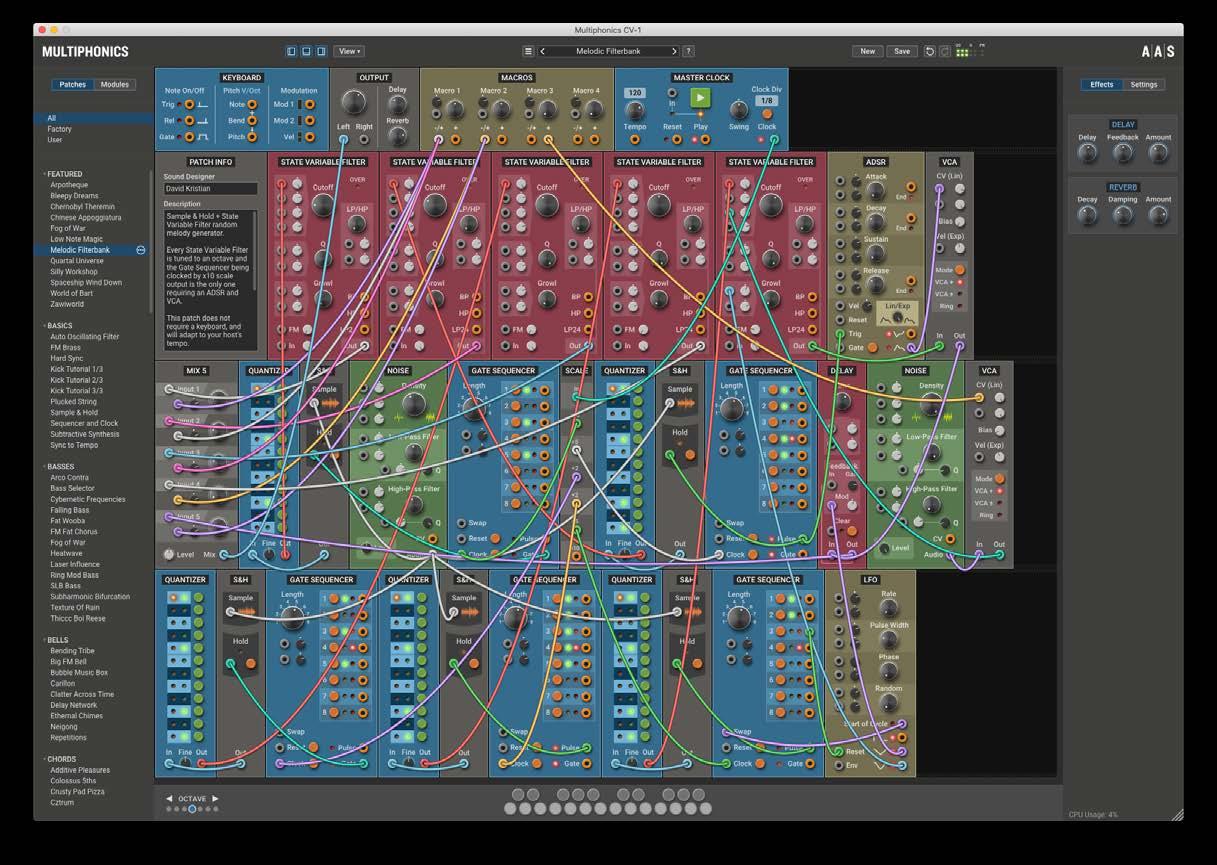This screenshot has width=1217, height=865.
Task: Adjust the Master Clock Swing knob
Action: click(x=738, y=109)
